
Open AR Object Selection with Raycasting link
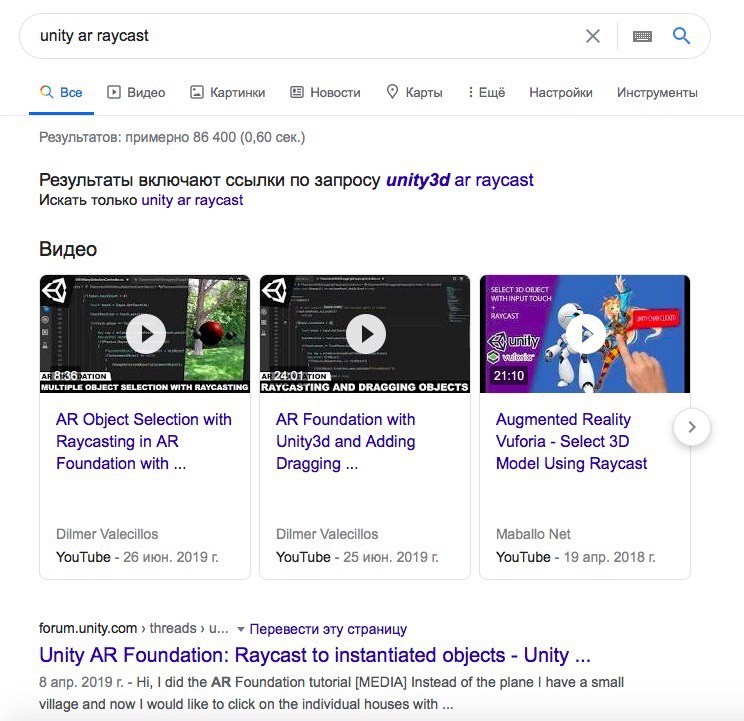pyautogui.click(x=144, y=442)
